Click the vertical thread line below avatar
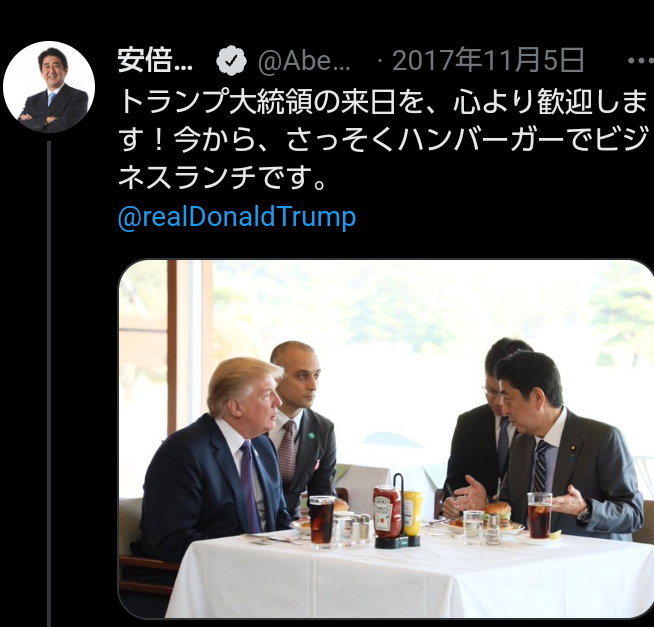This screenshot has height=627, width=654. point(49,384)
